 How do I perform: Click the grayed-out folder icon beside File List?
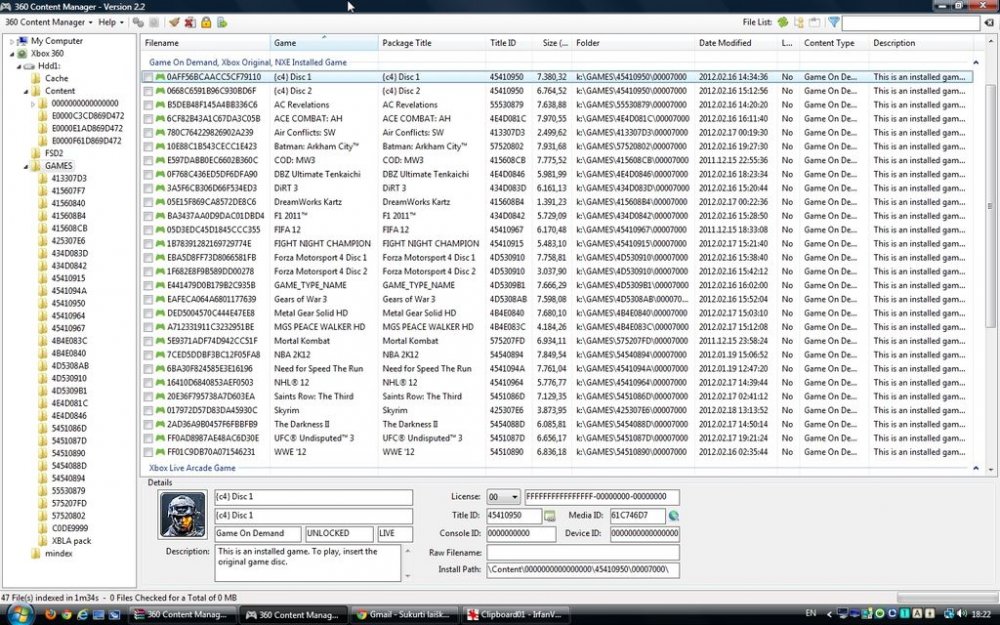[814, 22]
